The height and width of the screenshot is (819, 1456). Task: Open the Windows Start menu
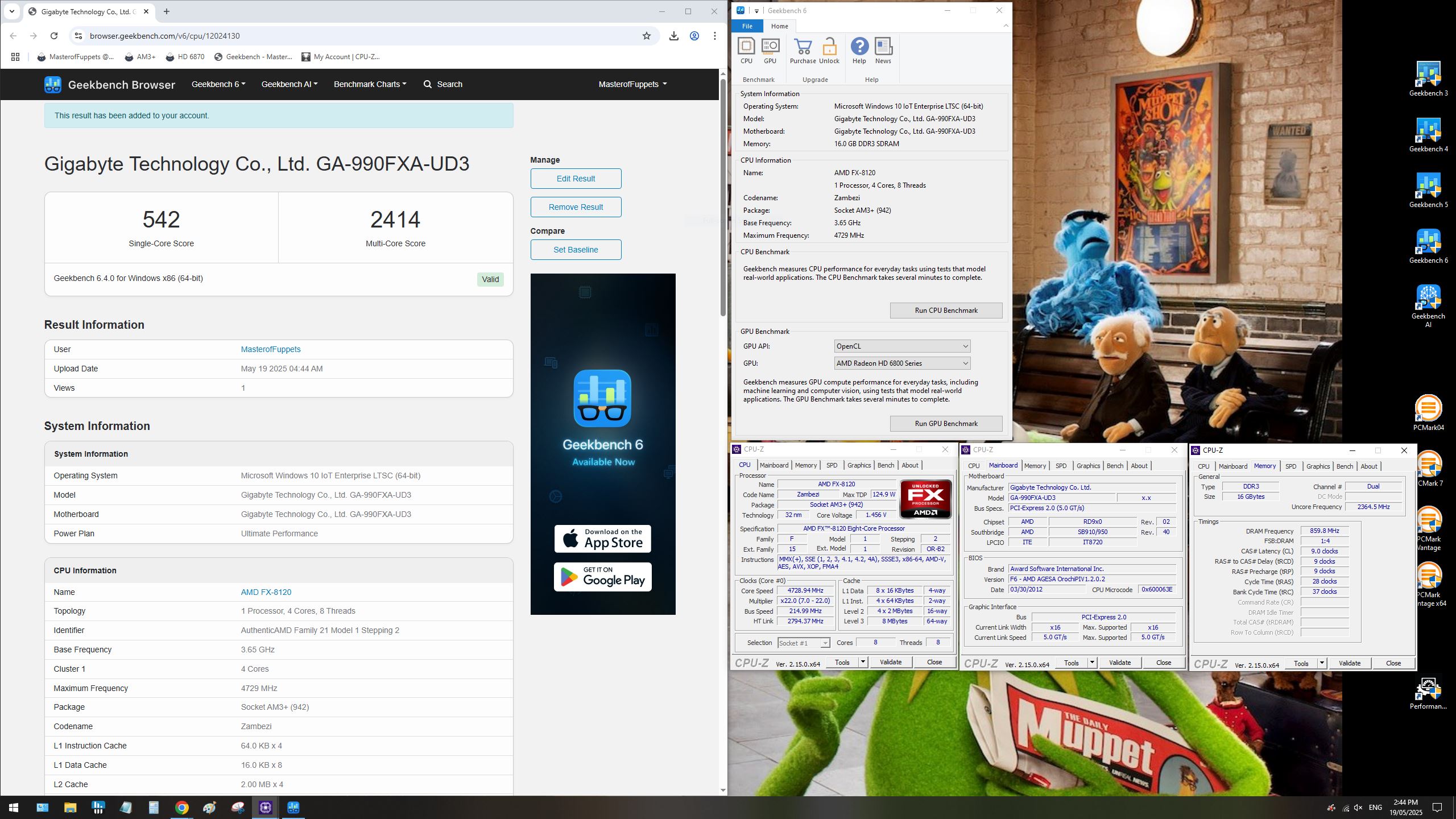click(14, 808)
